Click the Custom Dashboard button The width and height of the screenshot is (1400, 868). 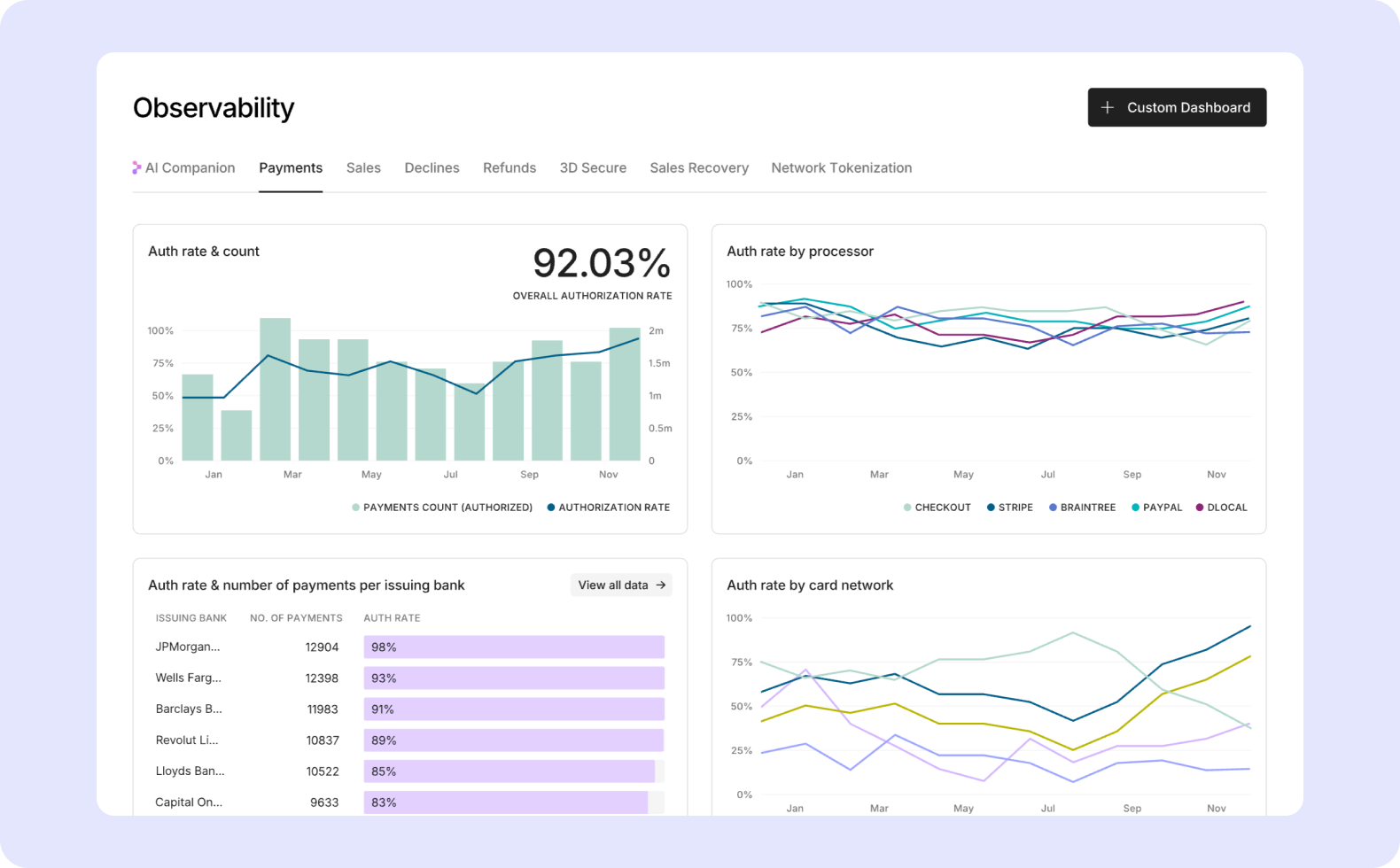point(1177,107)
